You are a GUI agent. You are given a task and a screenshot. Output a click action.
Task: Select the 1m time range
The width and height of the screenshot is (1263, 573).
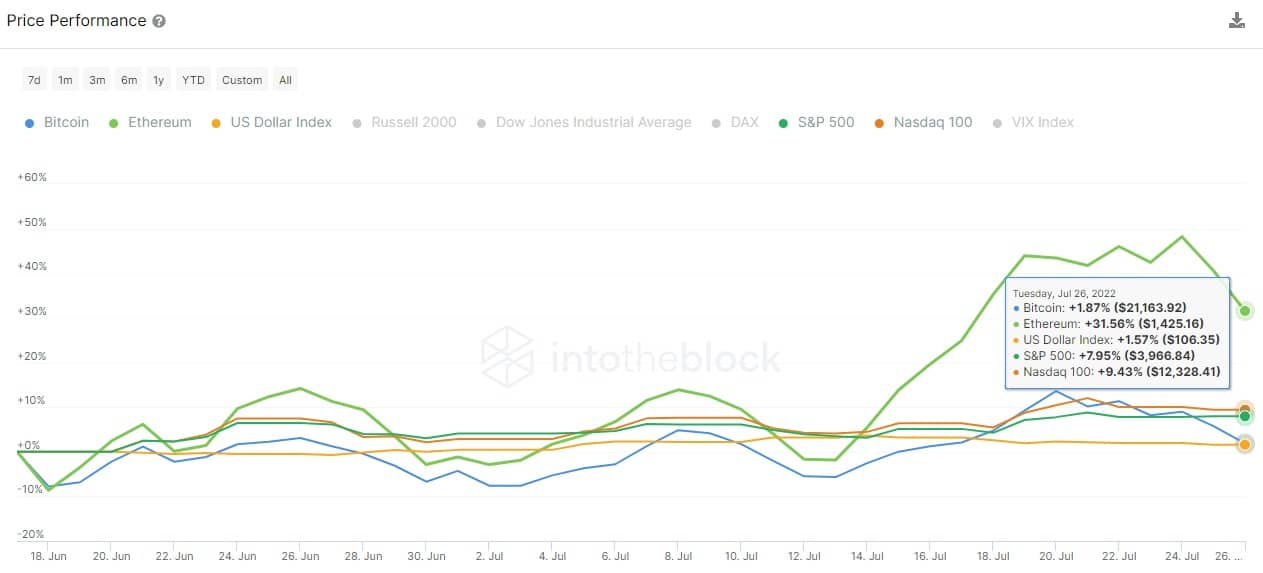click(65, 80)
